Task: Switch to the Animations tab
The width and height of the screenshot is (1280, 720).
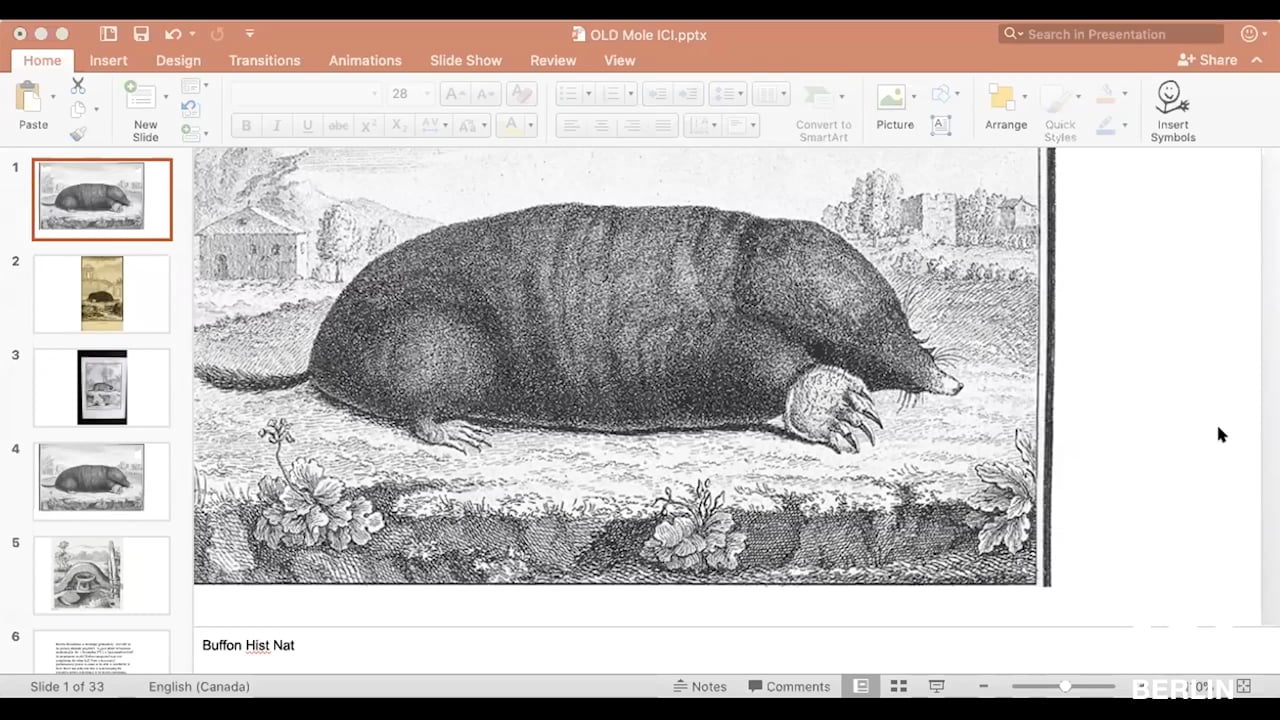Action: (365, 60)
